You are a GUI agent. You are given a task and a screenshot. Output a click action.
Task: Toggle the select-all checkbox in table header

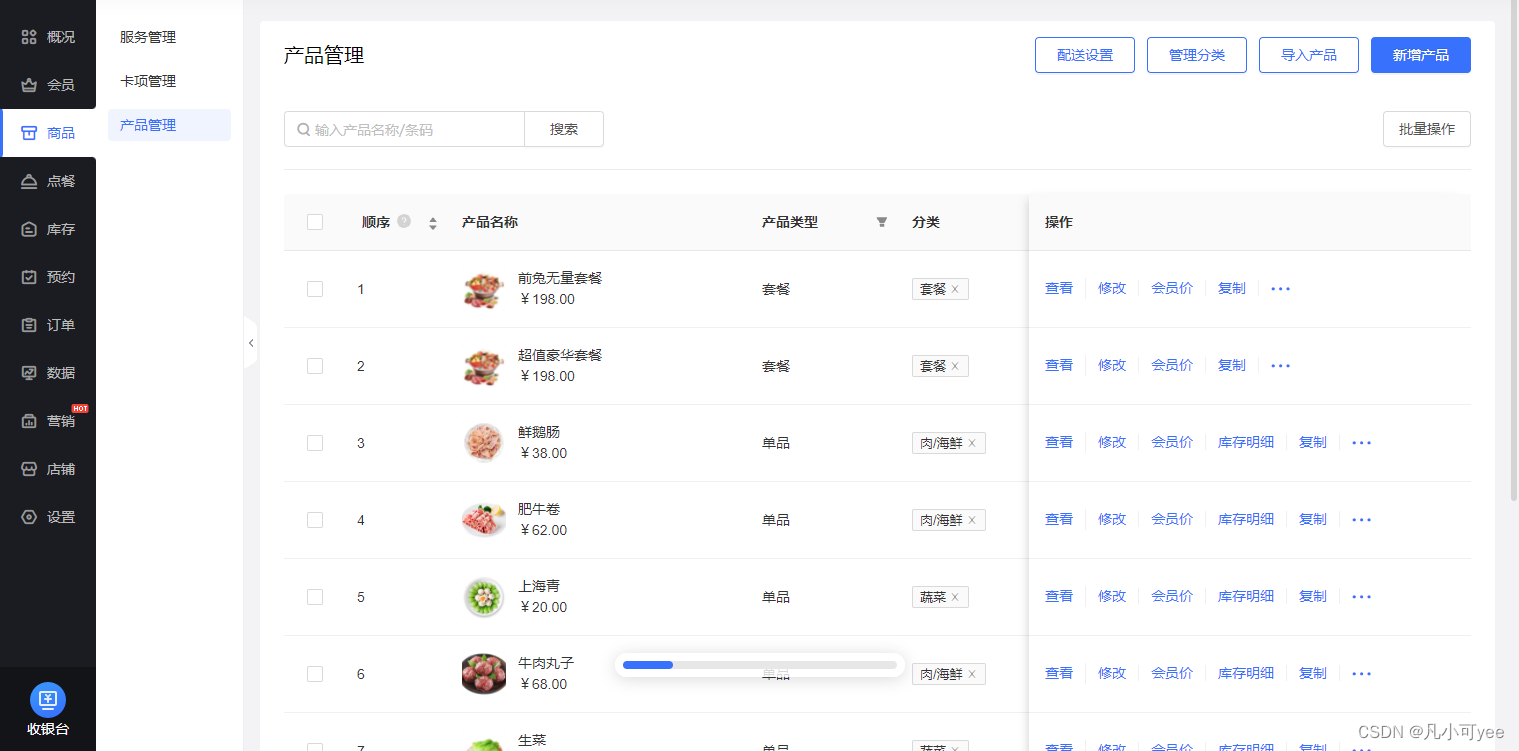(x=315, y=222)
